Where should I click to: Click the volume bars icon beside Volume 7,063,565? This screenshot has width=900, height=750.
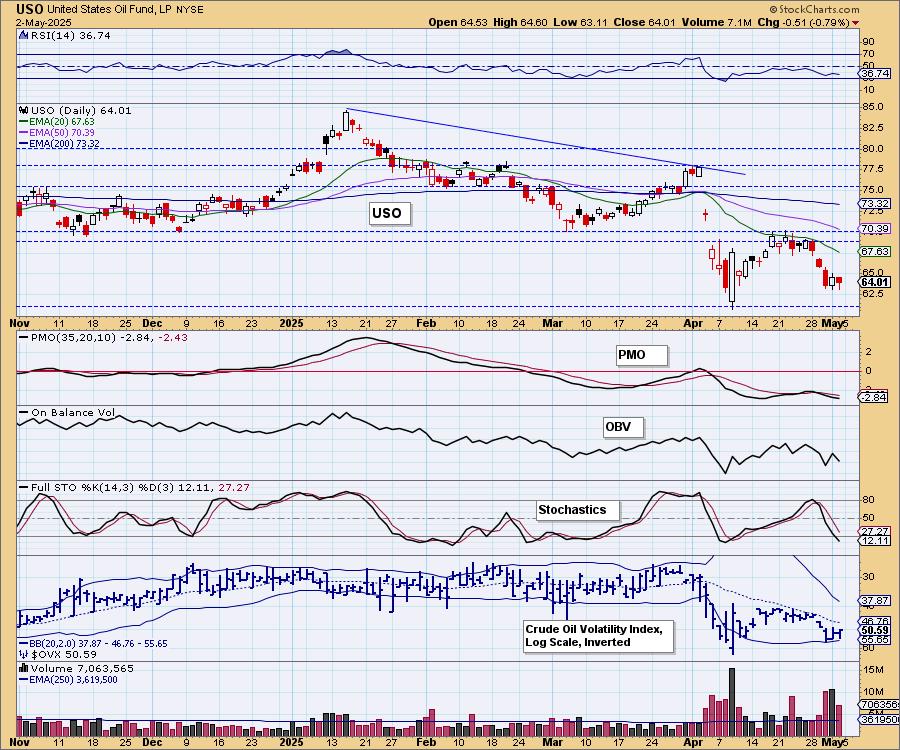(24, 668)
